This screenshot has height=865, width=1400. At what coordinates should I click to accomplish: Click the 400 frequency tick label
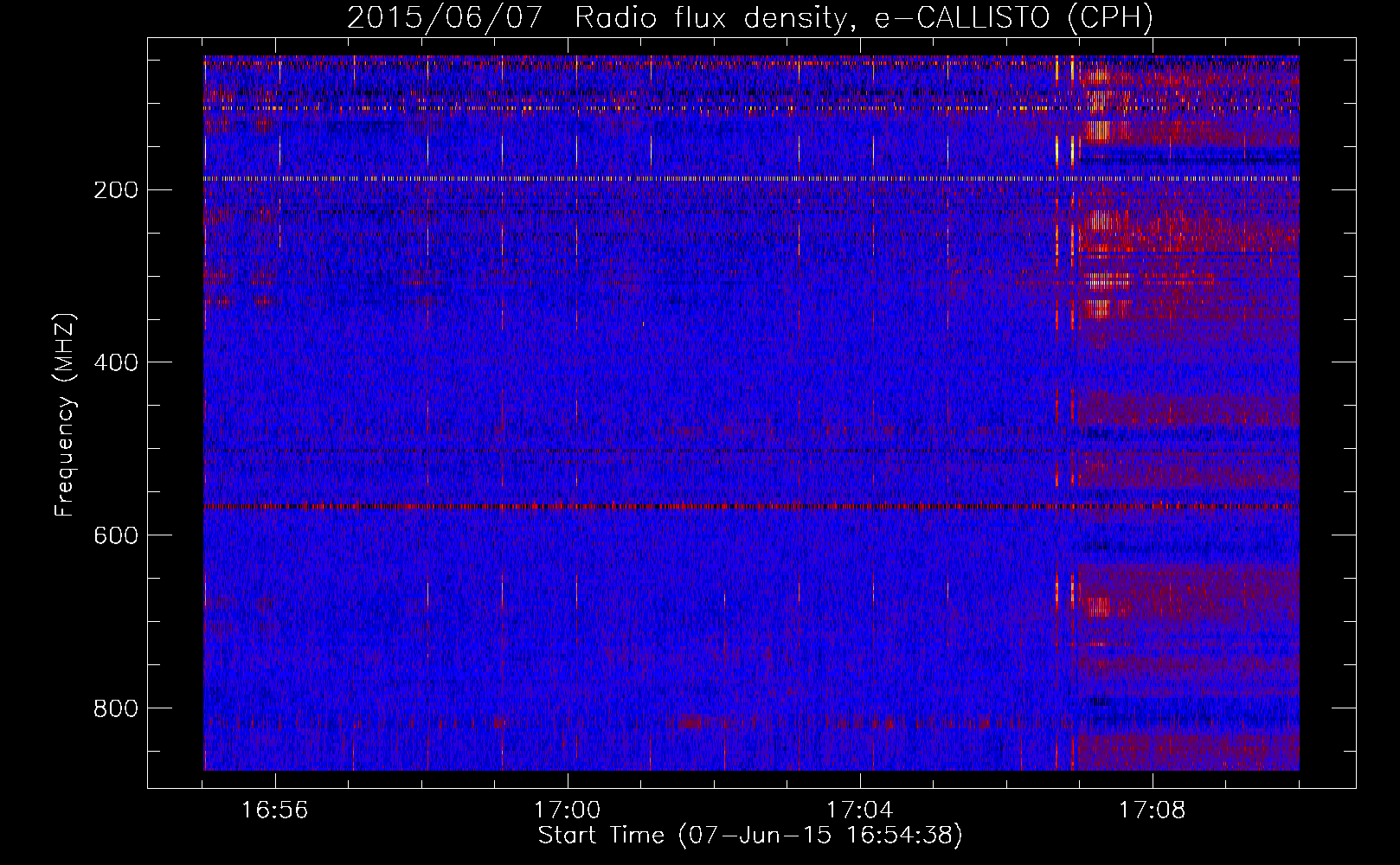pyautogui.click(x=115, y=363)
